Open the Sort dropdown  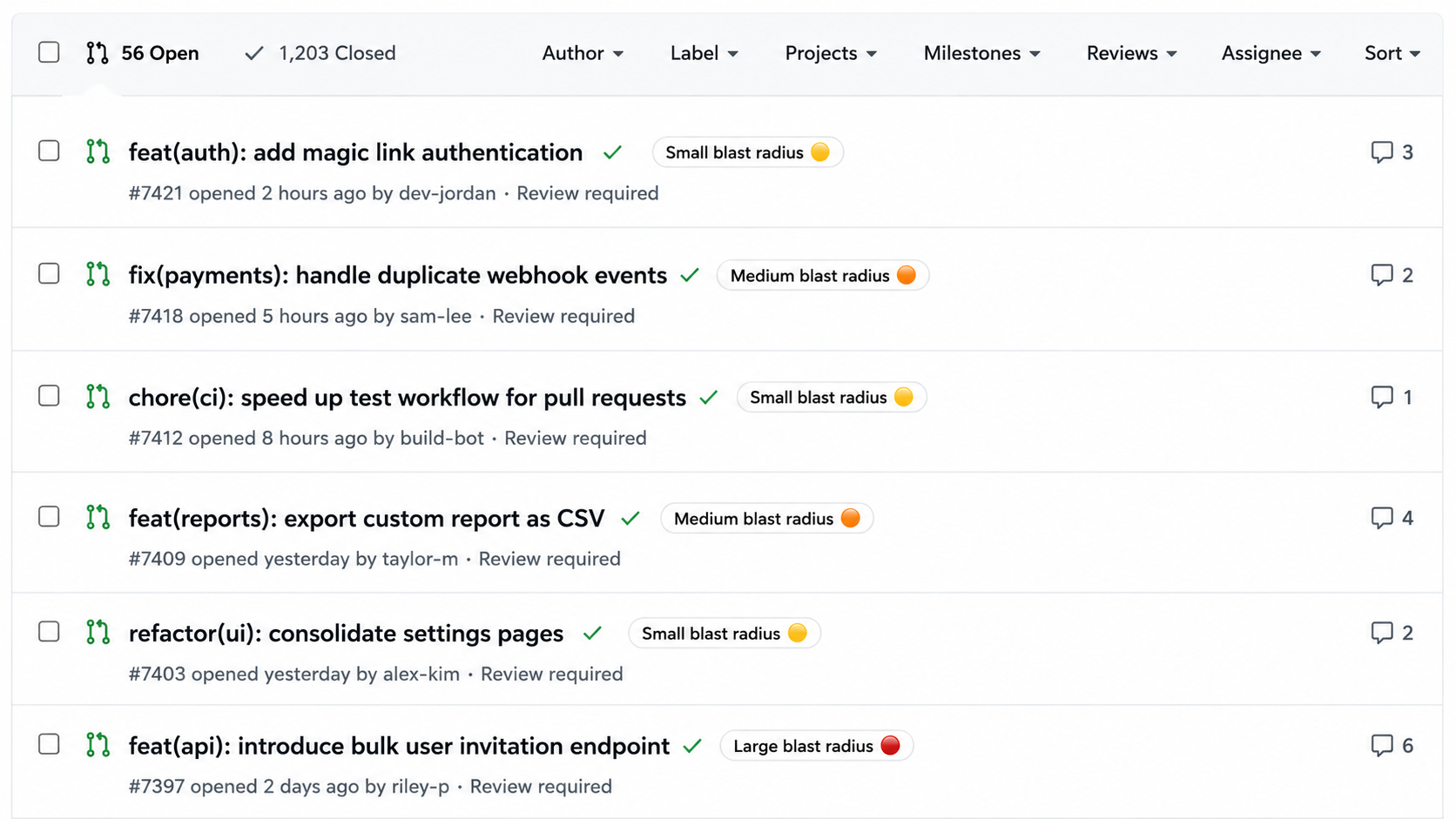1392,53
